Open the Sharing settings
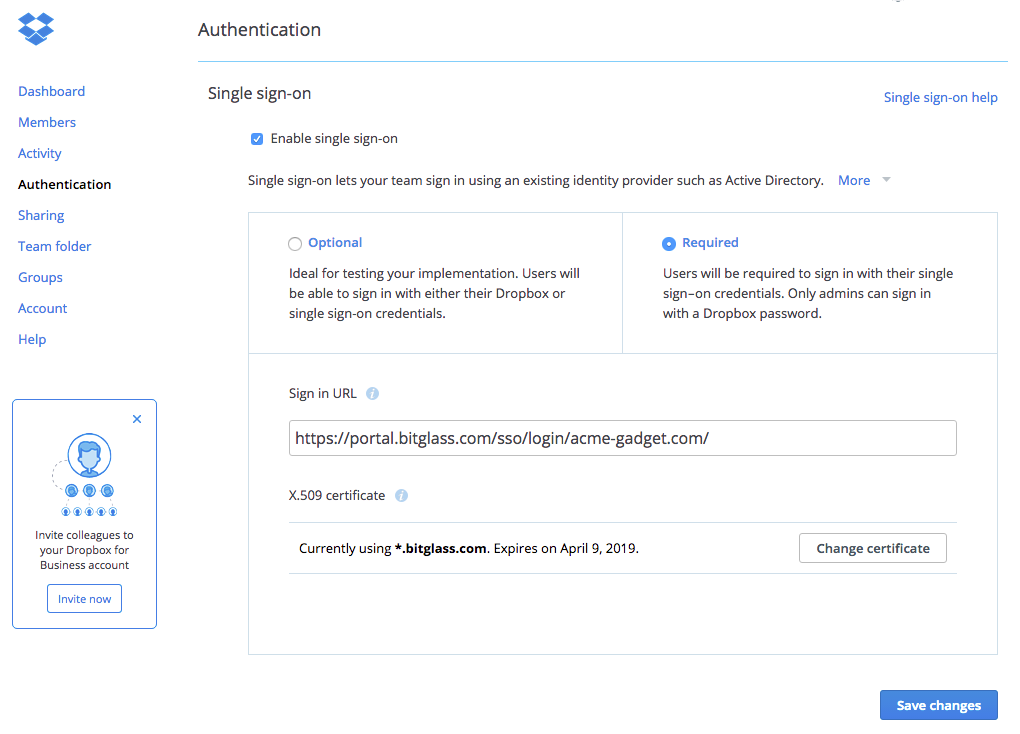 40,215
